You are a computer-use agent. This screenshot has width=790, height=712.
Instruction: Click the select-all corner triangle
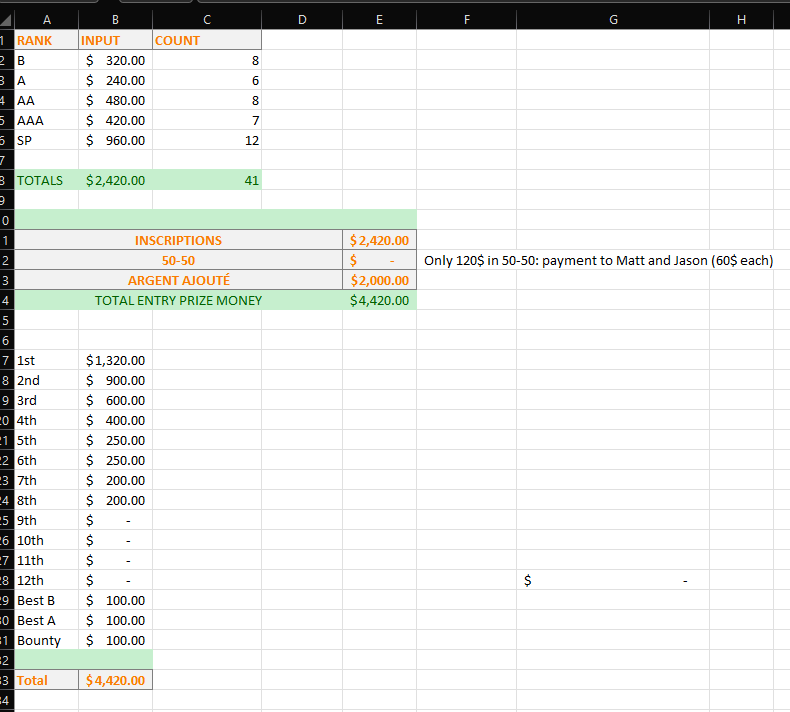click(6, 19)
